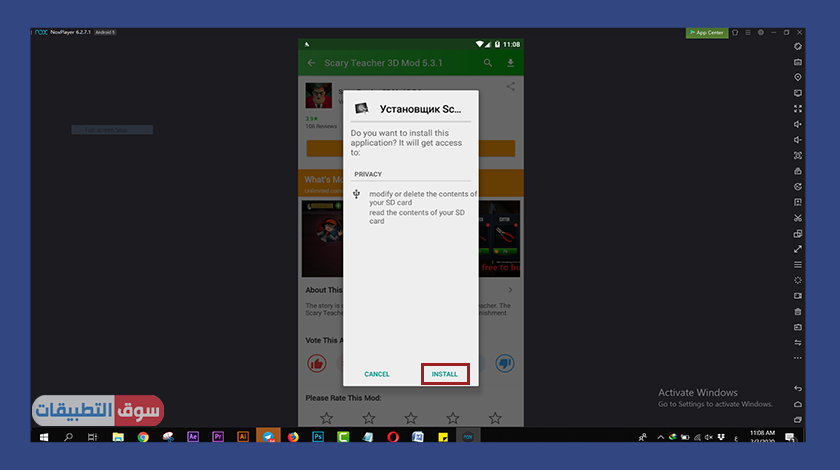
Task: Click the installer app icon in dialog title
Action: [362, 108]
